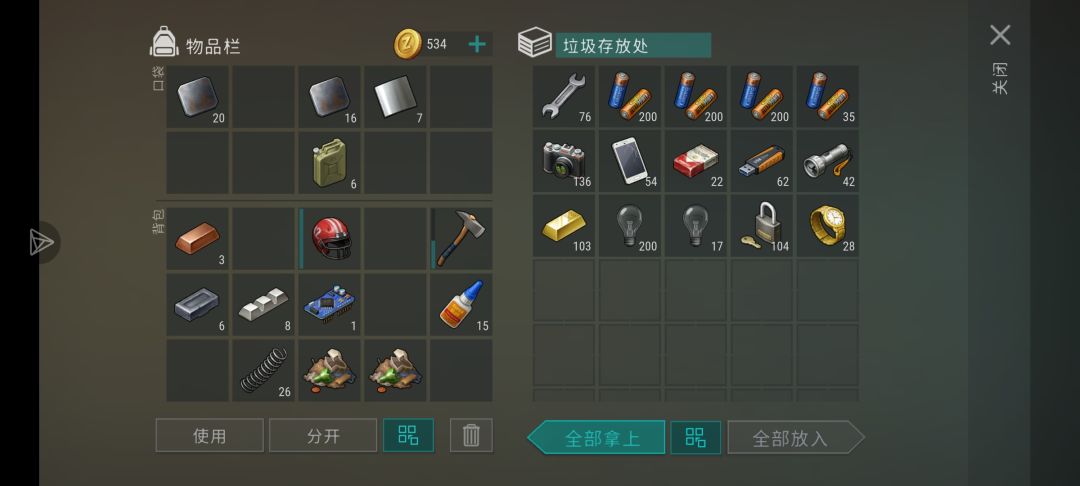Select the green fuel canister
The width and height of the screenshot is (1080, 486).
[x=329, y=162]
